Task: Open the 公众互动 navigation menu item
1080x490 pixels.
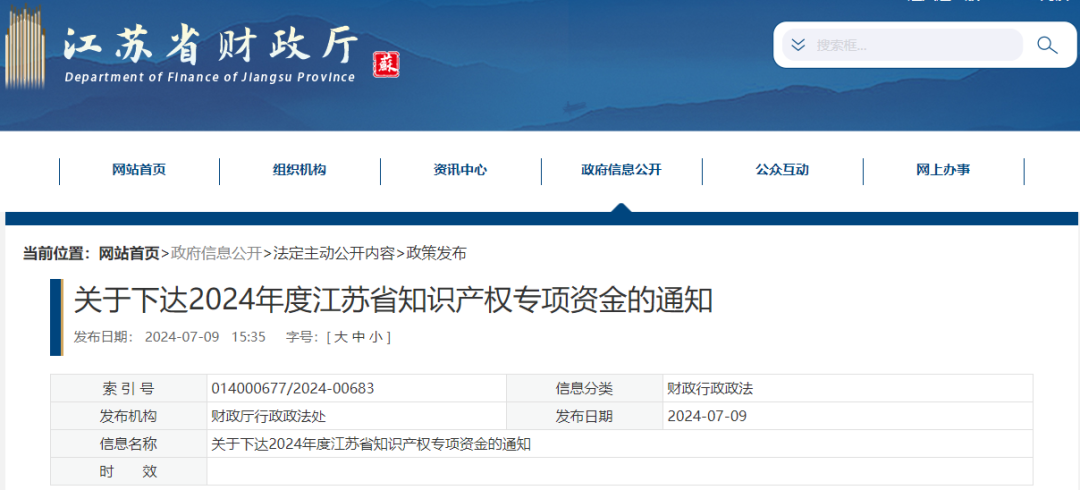Action: point(782,170)
